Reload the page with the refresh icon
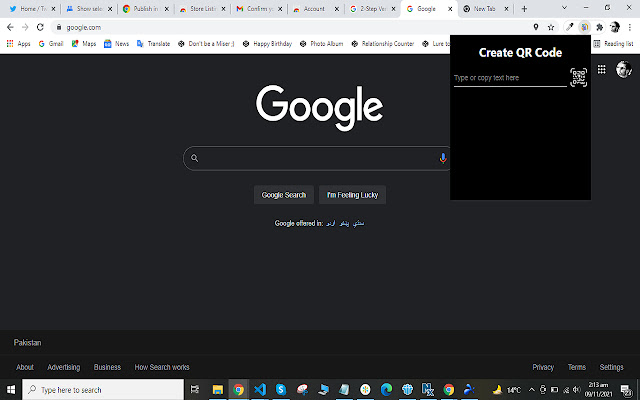 (40, 27)
